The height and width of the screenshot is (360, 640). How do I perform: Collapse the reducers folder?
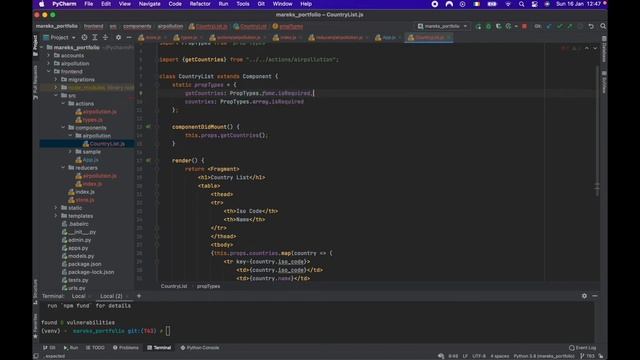tap(63, 168)
